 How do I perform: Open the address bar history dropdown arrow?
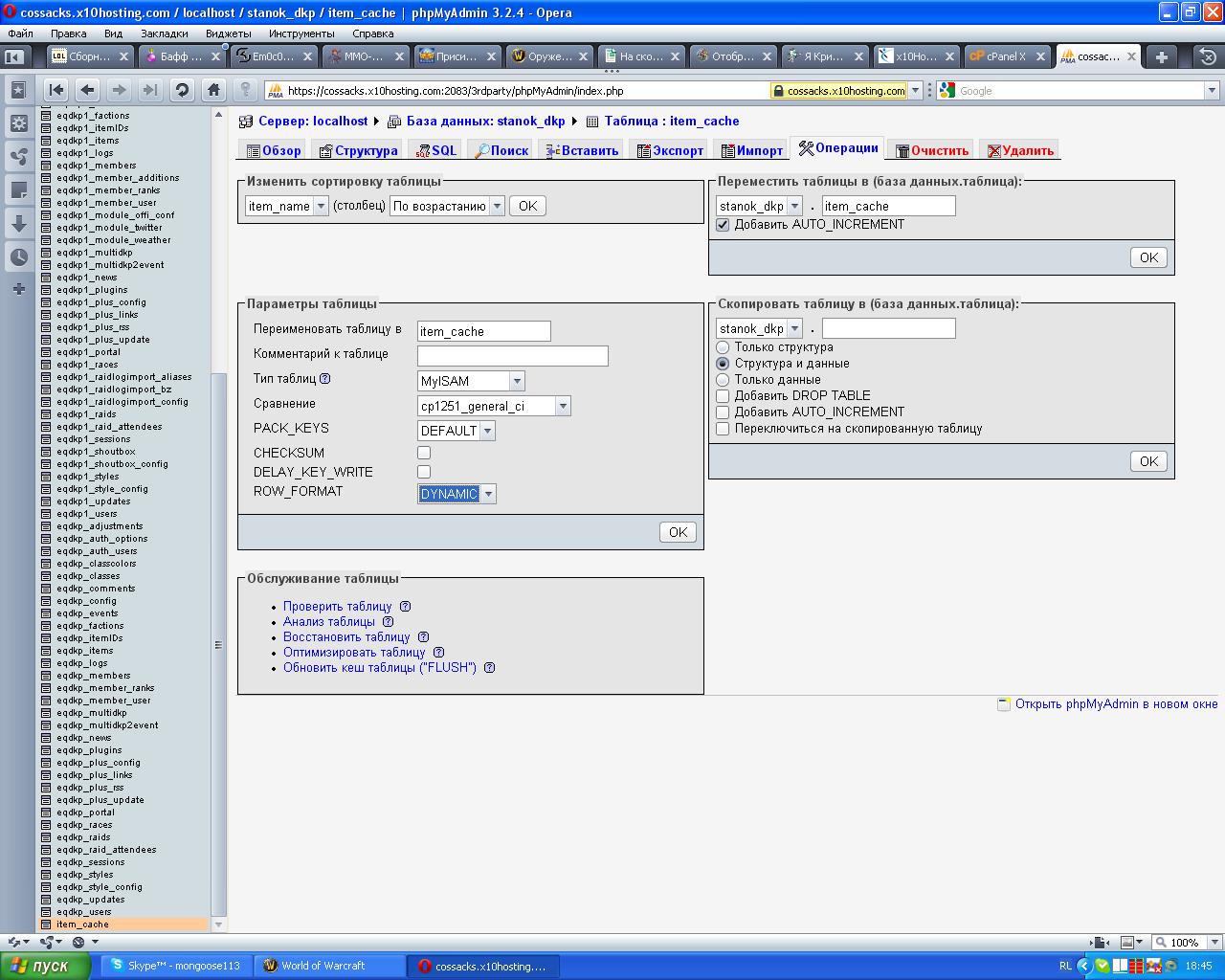[x=915, y=91]
